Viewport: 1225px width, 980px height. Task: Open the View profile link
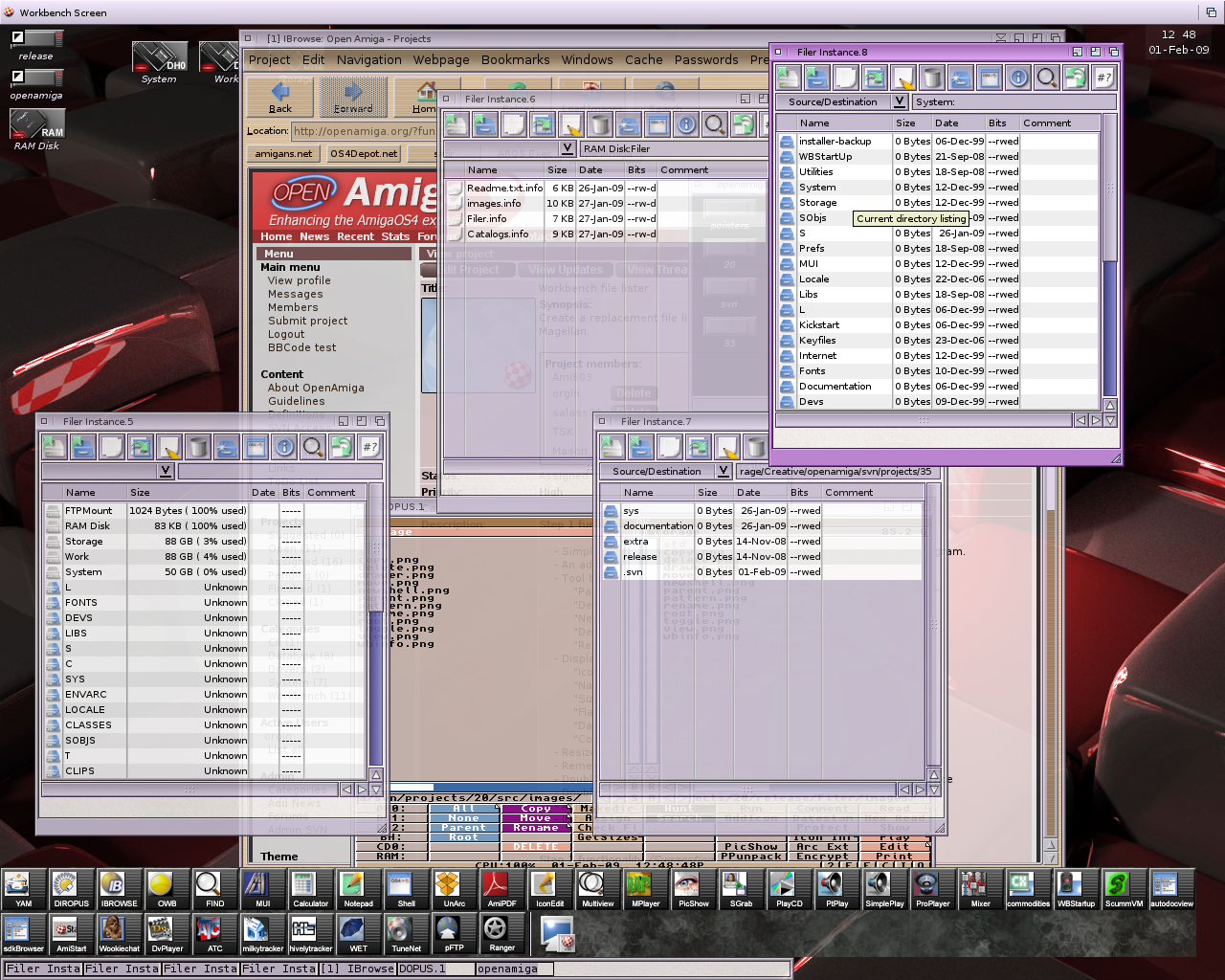[300, 280]
